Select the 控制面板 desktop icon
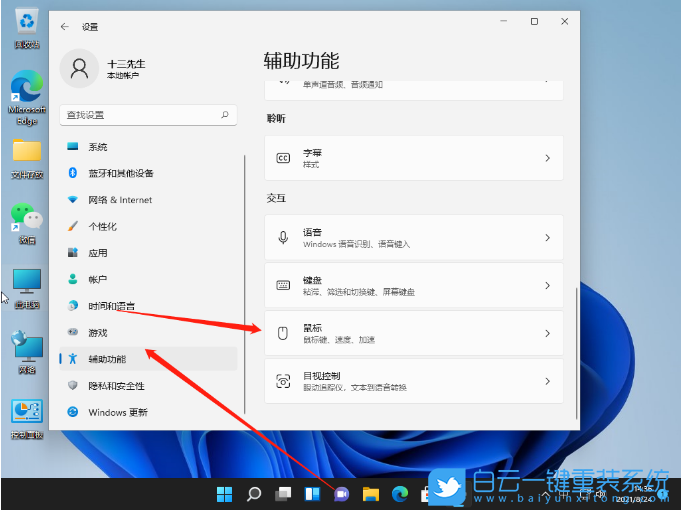 27,419
